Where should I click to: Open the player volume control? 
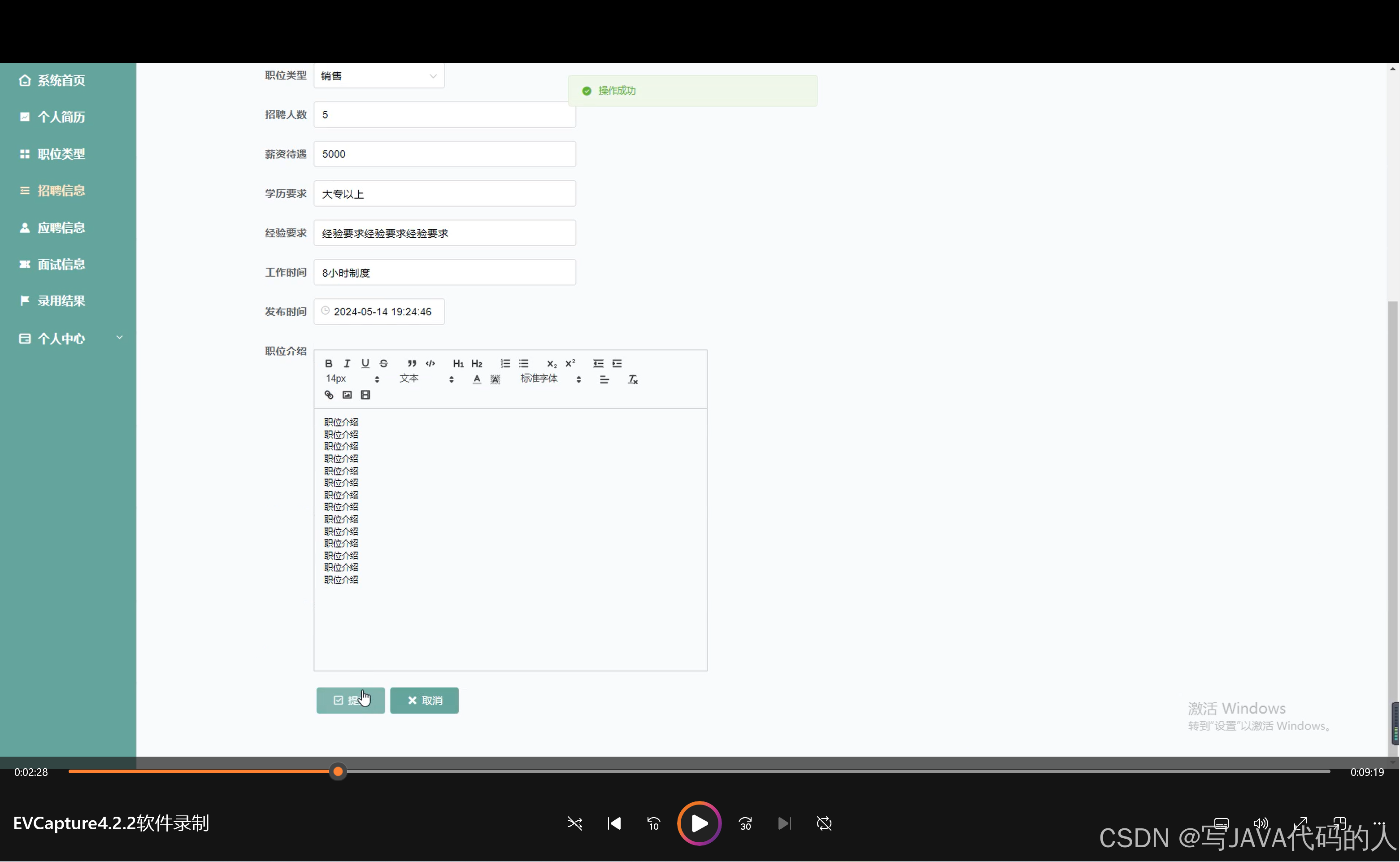pyautogui.click(x=1261, y=823)
